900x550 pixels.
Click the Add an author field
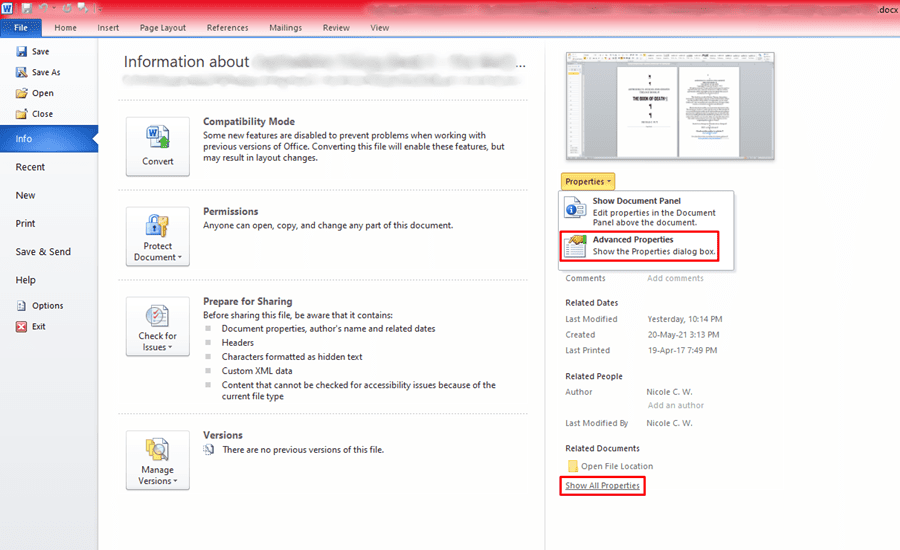[676, 405]
